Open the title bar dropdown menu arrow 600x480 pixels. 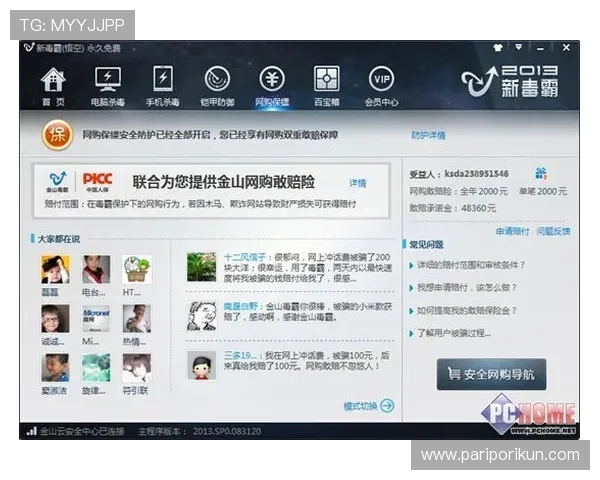pos(519,47)
